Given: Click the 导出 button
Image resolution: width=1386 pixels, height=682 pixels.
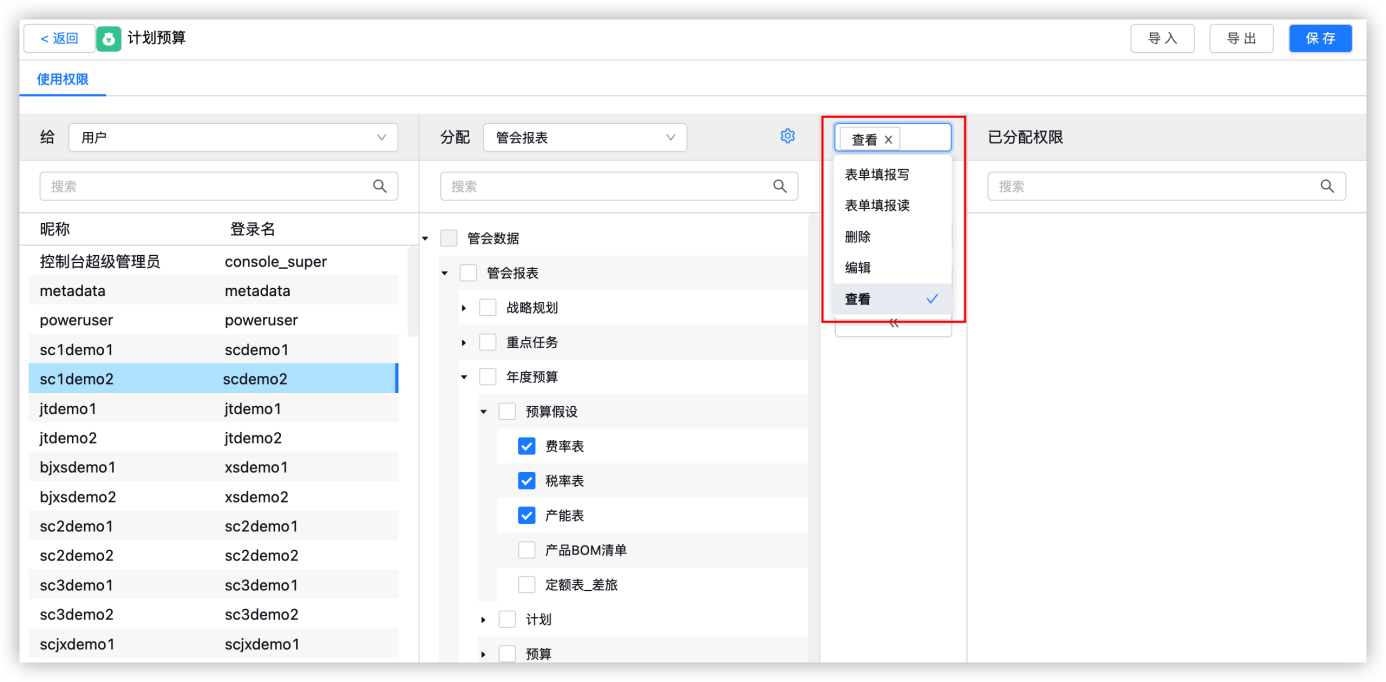Looking at the screenshot, I should point(1241,37).
